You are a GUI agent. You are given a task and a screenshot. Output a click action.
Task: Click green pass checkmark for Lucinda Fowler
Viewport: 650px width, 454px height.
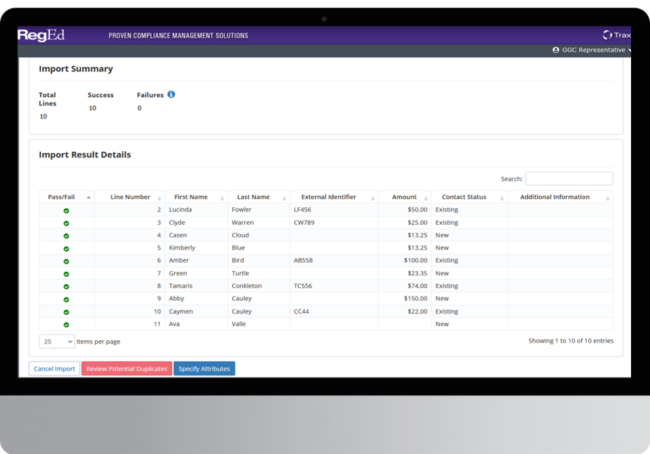66,210
